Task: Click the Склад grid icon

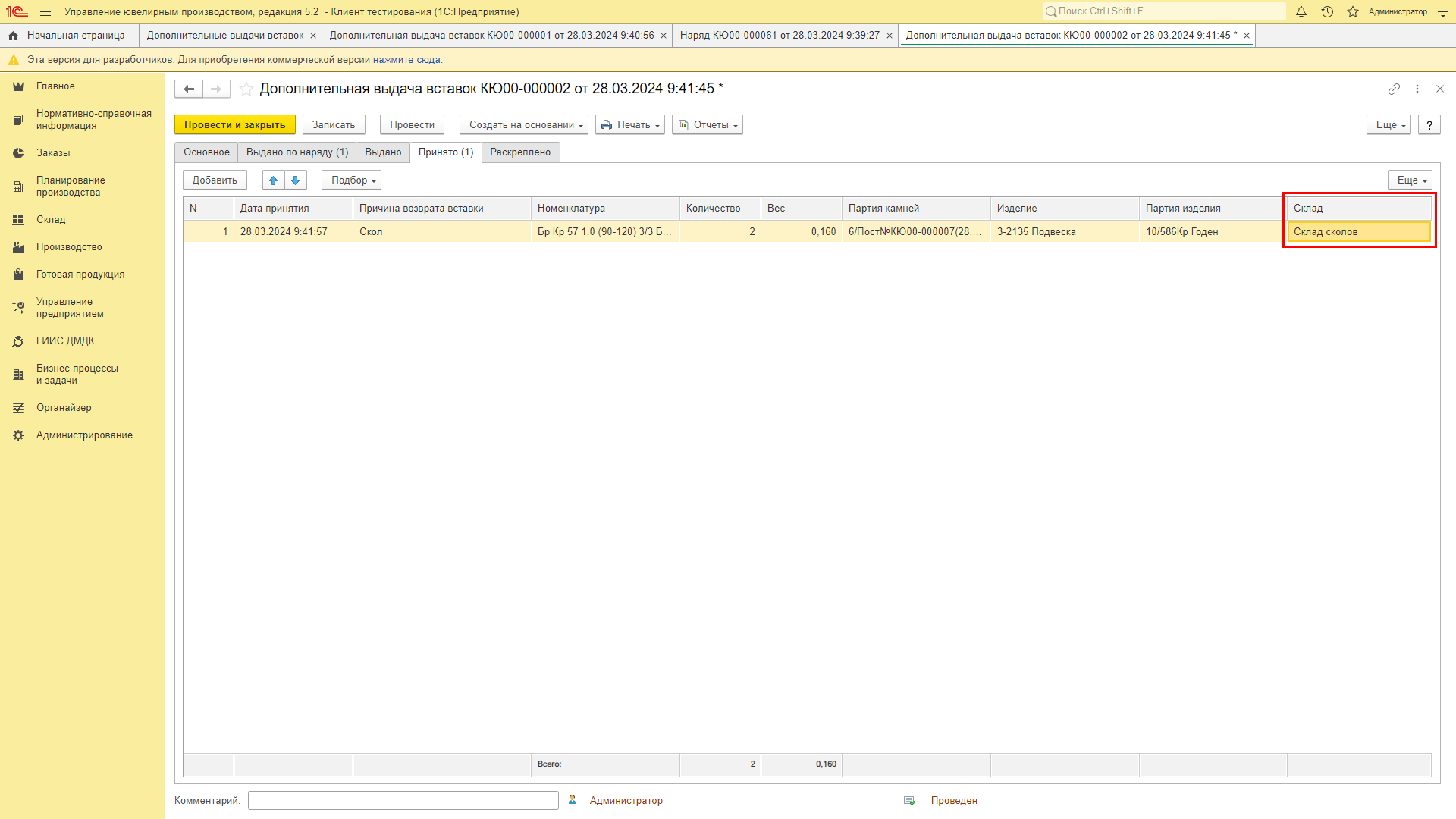Action: (x=18, y=220)
